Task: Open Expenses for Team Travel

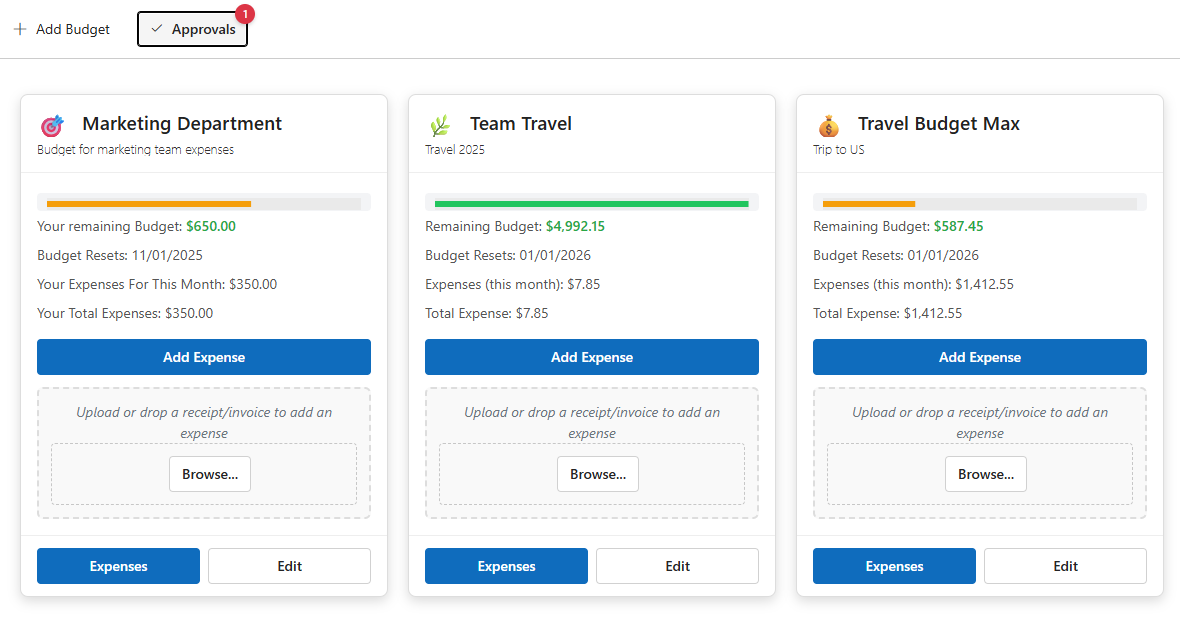Action: pos(506,566)
